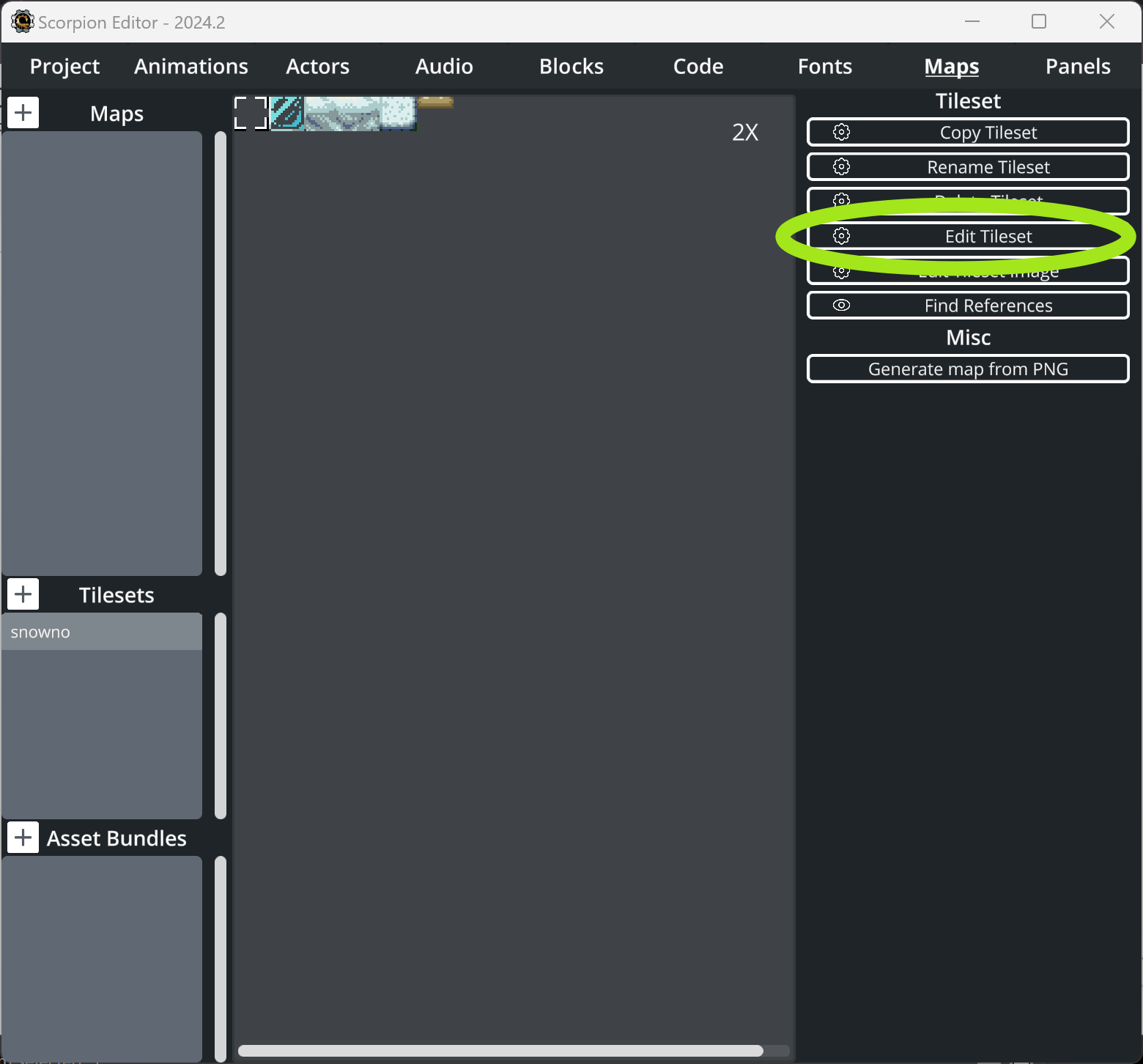Open the Panels tab
The height and width of the screenshot is (1064, 1143).
pyautogui.click(x=1078, y=66)
